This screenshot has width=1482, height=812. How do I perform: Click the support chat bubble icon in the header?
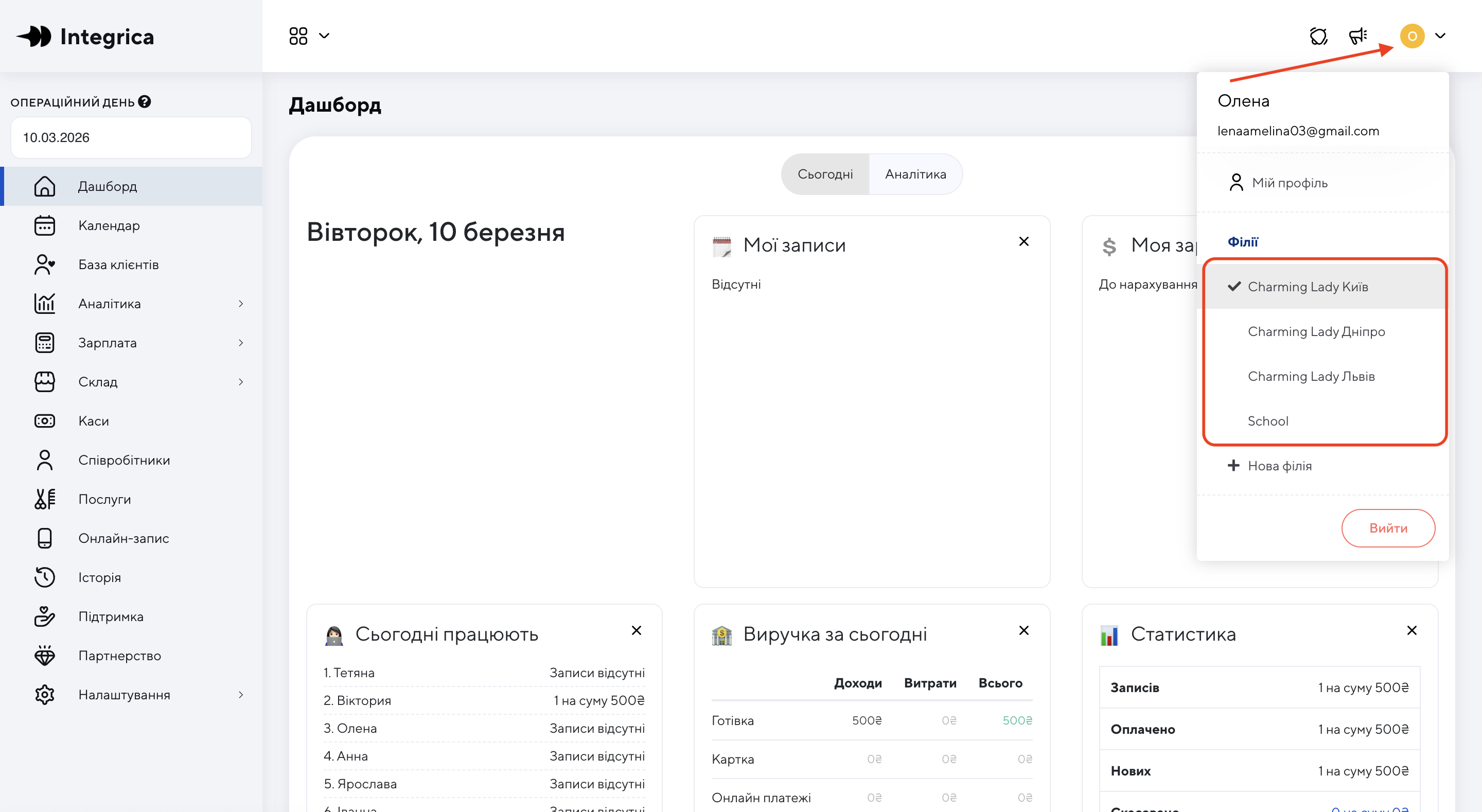1318,36
